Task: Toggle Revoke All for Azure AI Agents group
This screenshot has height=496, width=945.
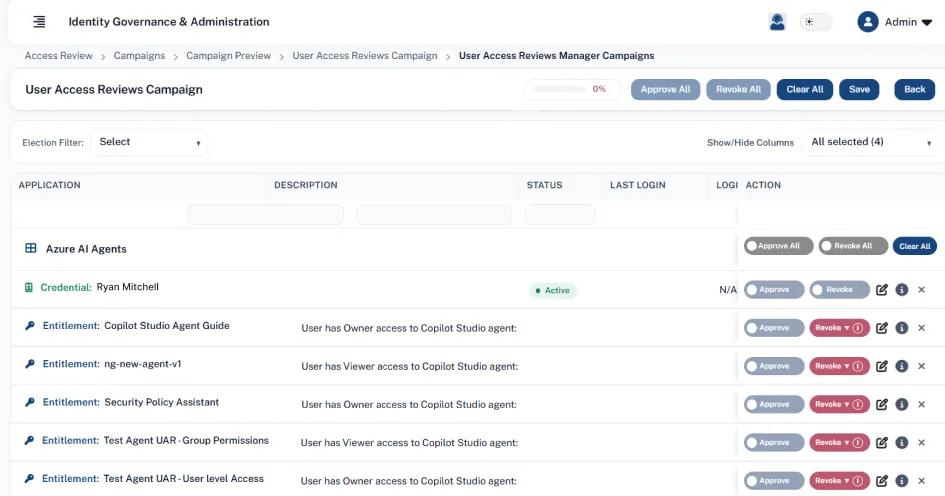Action: [853, 246]
